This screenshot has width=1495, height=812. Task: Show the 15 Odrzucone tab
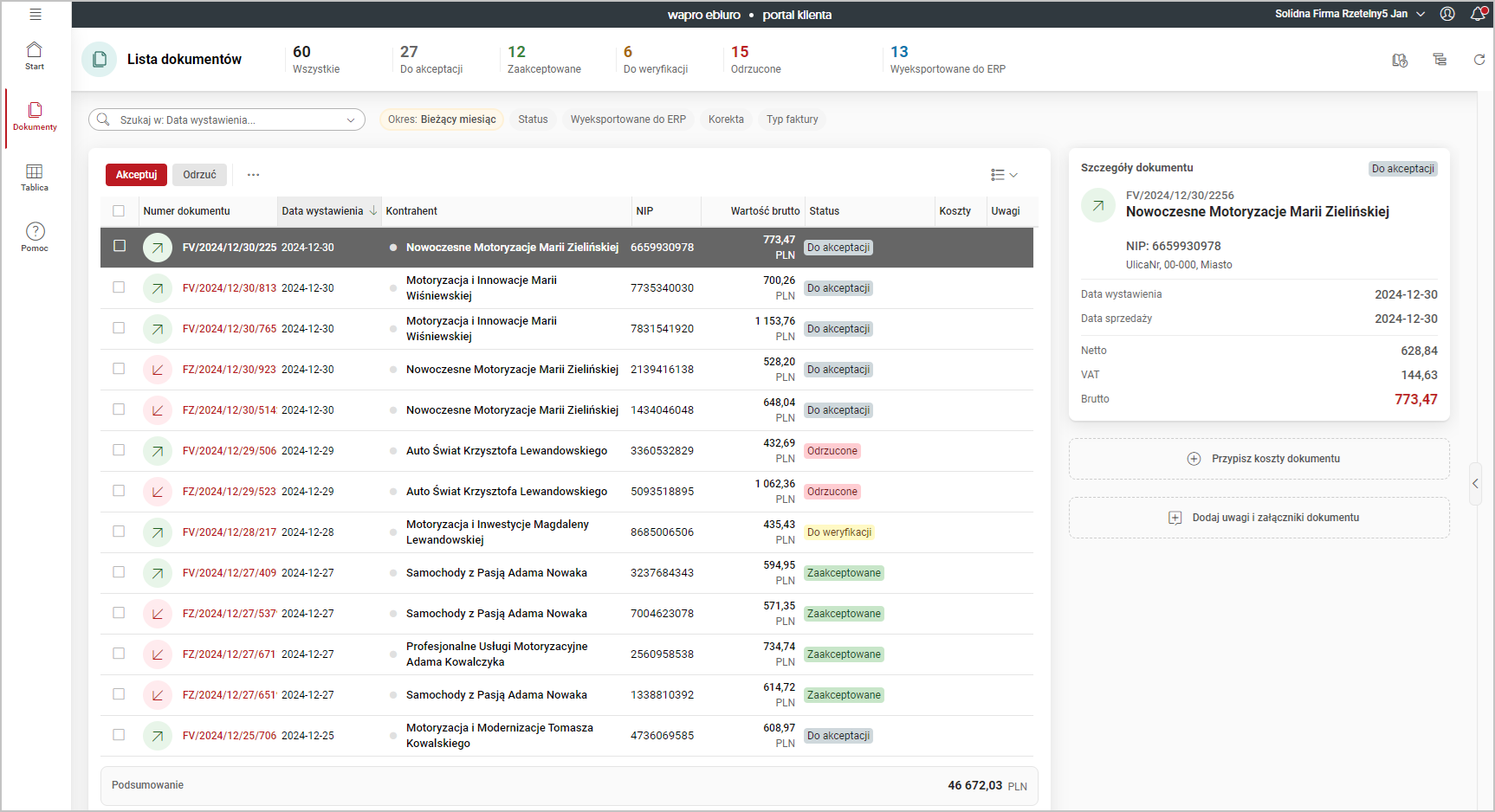(x=756, y=59)
